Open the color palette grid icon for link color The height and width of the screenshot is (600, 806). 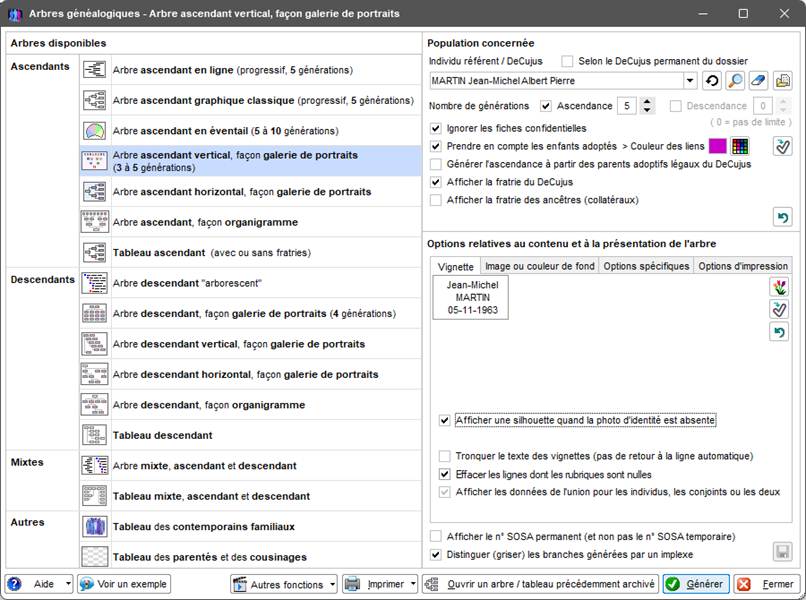[740, 147]
